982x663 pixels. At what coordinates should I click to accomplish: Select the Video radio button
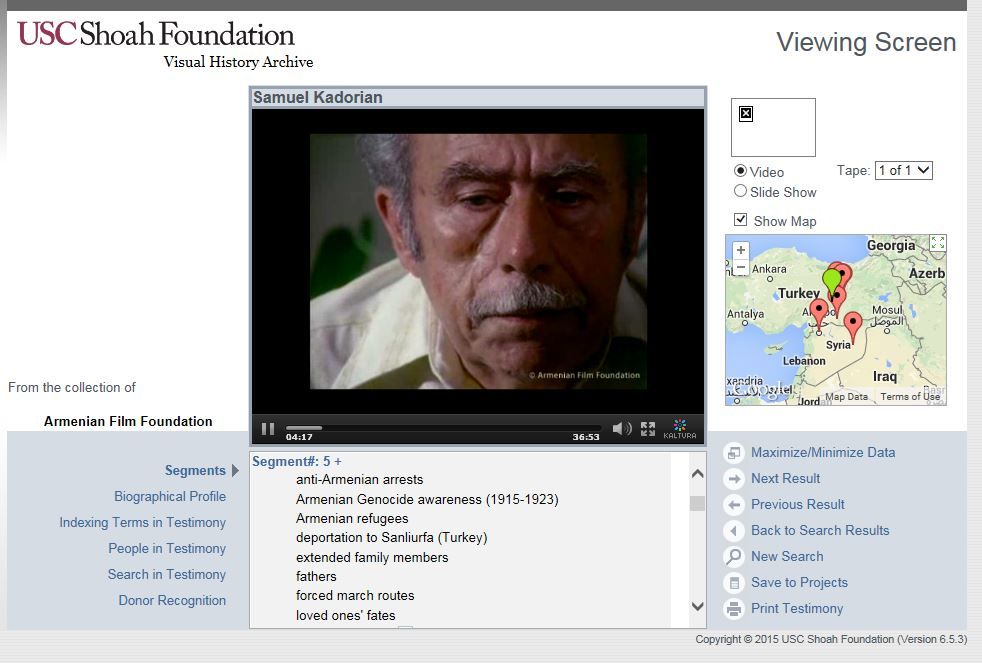pos(740,171)
